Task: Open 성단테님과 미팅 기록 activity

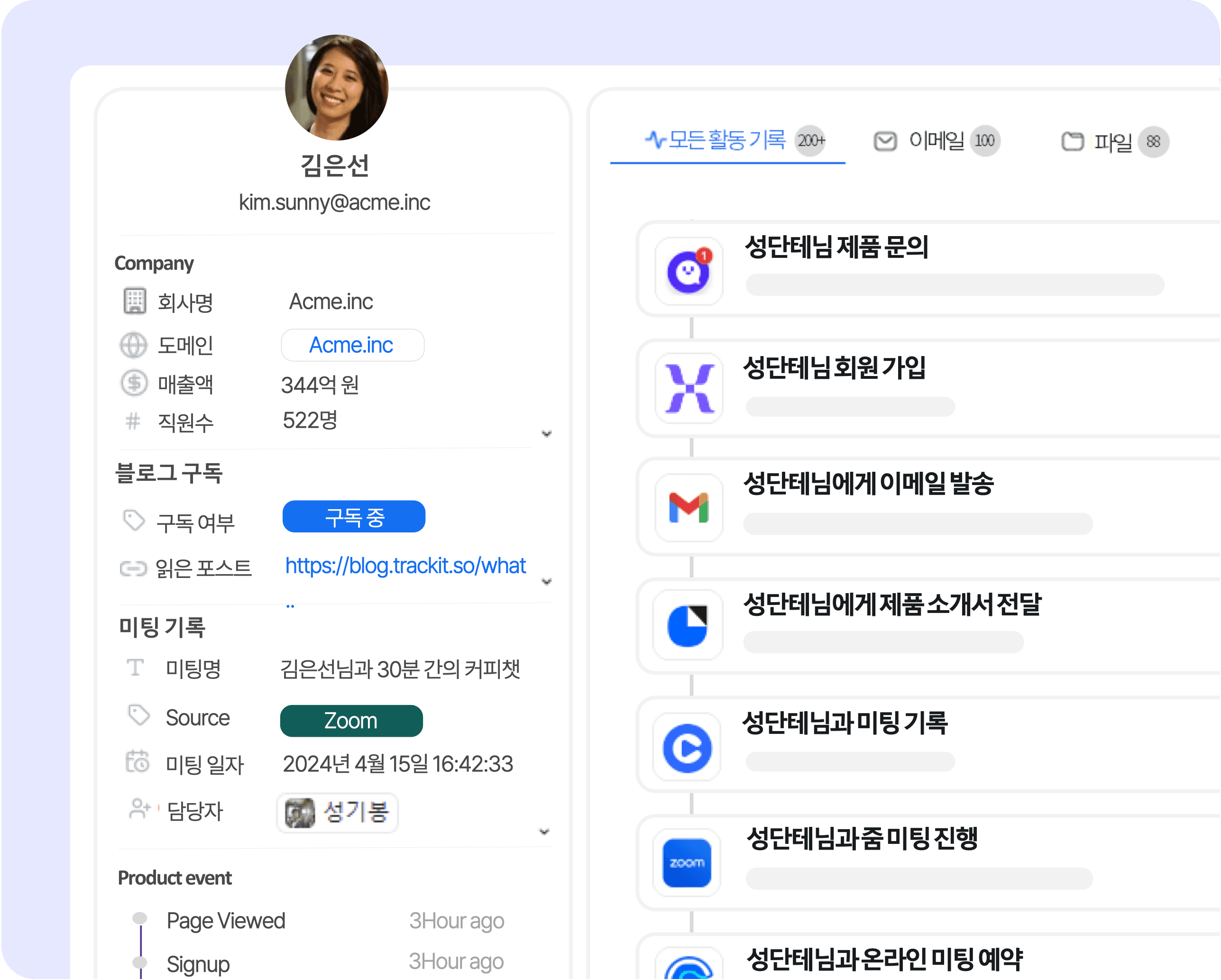Action: pyautogui.click(x=929, y=745)
